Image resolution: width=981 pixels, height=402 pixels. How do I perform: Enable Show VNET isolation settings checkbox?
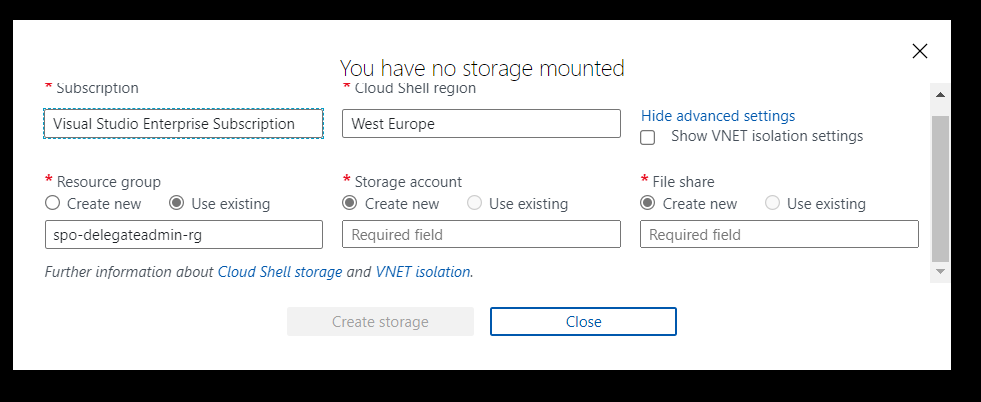pos(648,137)
